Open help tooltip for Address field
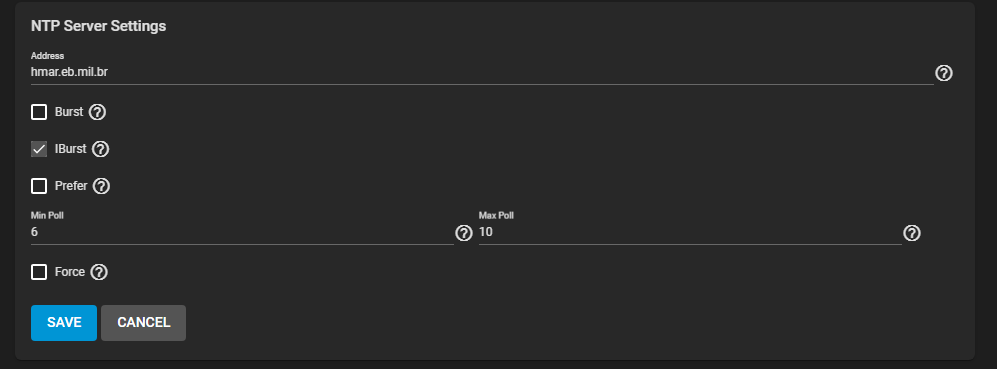This screenshot has height=369, width=997. coord(944,73)
